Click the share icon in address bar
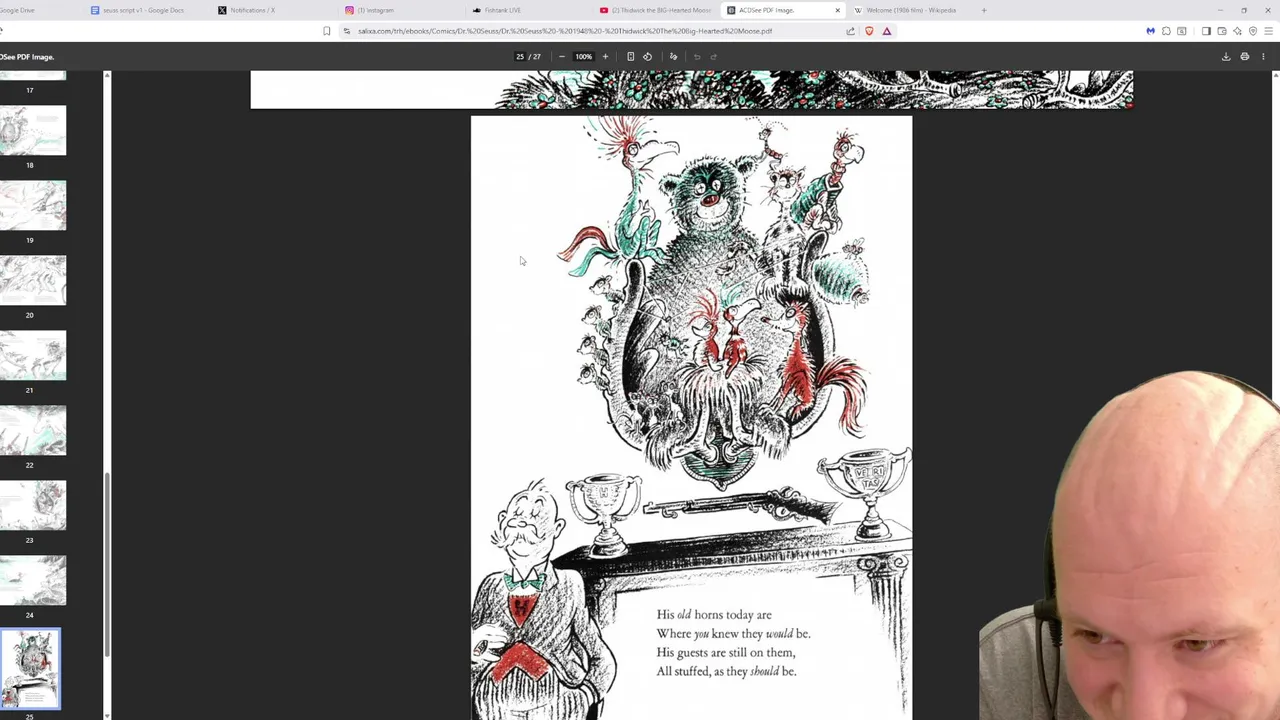The image size is (1280, 720). click(851, 31)
